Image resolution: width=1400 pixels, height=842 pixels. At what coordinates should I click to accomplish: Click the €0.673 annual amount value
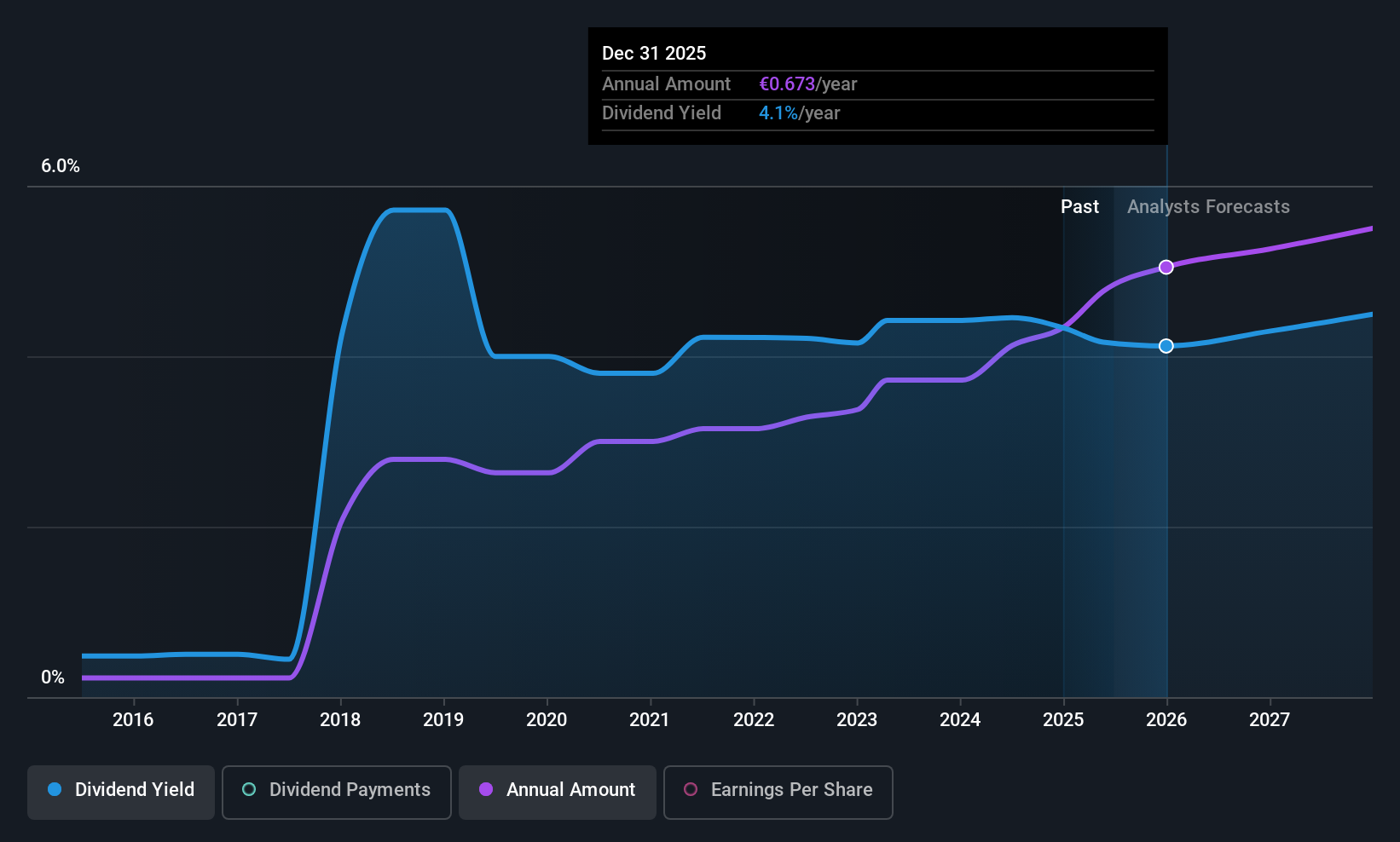tap(787, 84)
